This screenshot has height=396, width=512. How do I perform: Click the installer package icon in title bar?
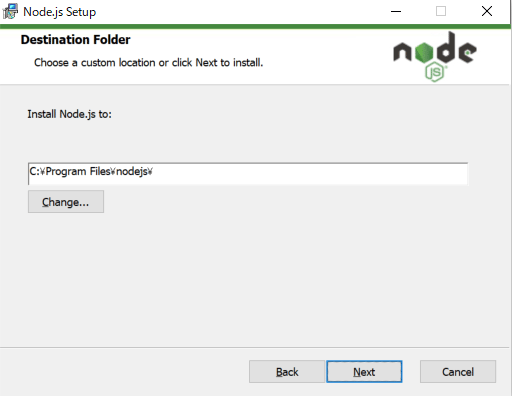(10, 11)
